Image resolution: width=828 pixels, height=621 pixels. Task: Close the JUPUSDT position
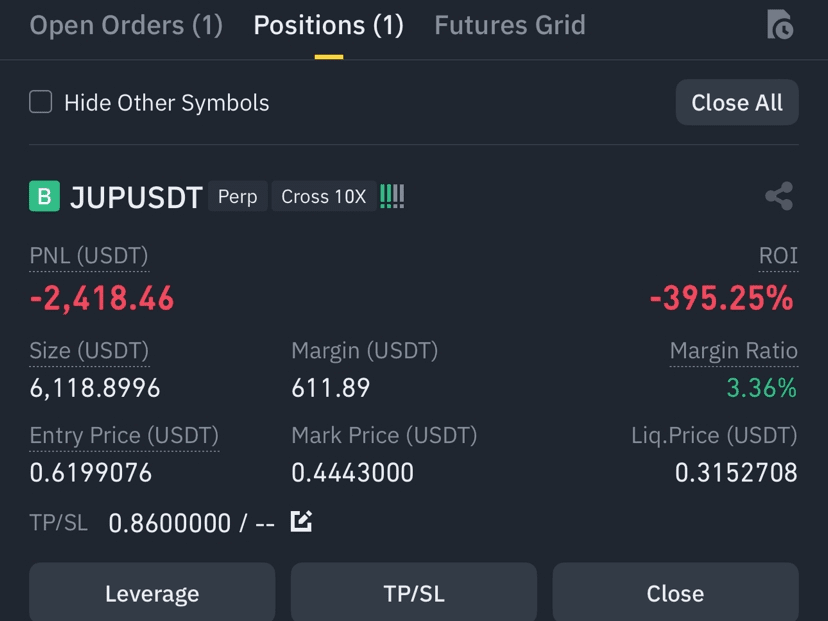click(675, 592)
